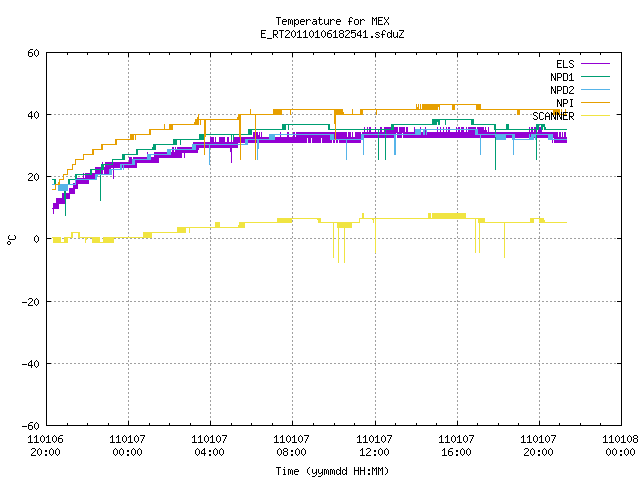This screenshot has width=640, height=480.
Task: Click the NPI legend label
Action: point(565,103)
